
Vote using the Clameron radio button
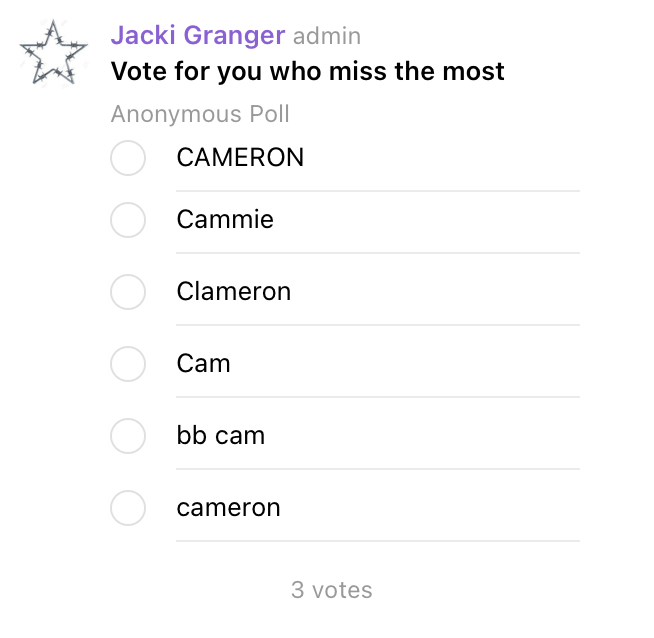click(128, 292)
